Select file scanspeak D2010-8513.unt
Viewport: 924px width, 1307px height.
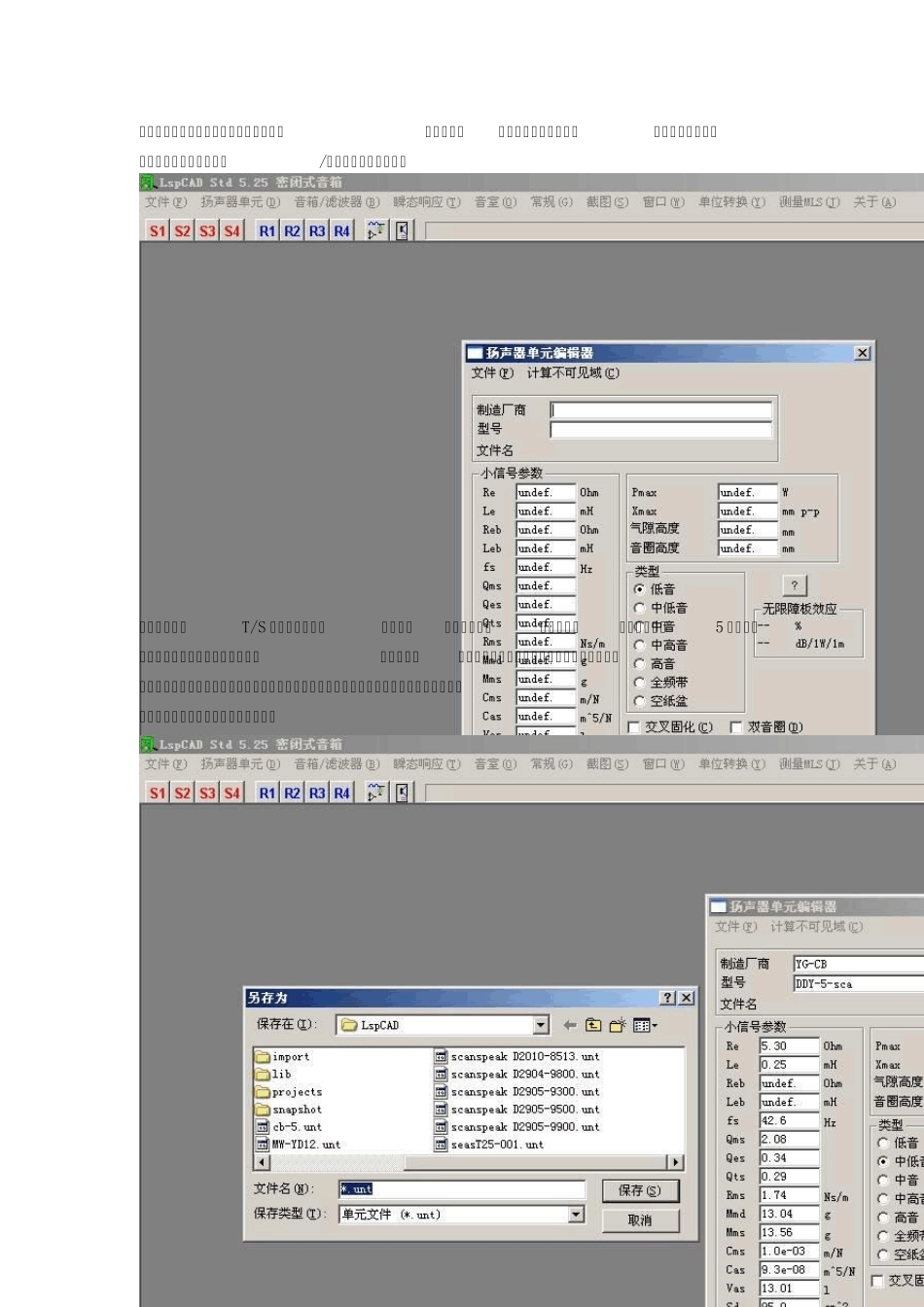pos(517,1056)
